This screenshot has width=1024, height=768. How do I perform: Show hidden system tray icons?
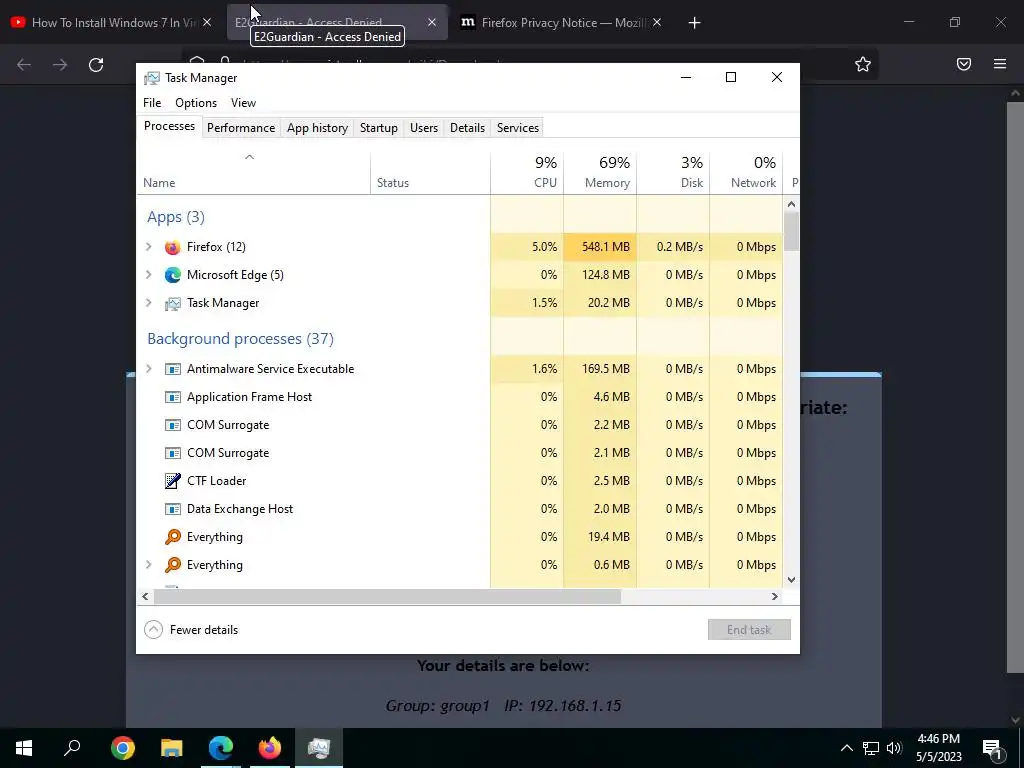tap(846, 748)
